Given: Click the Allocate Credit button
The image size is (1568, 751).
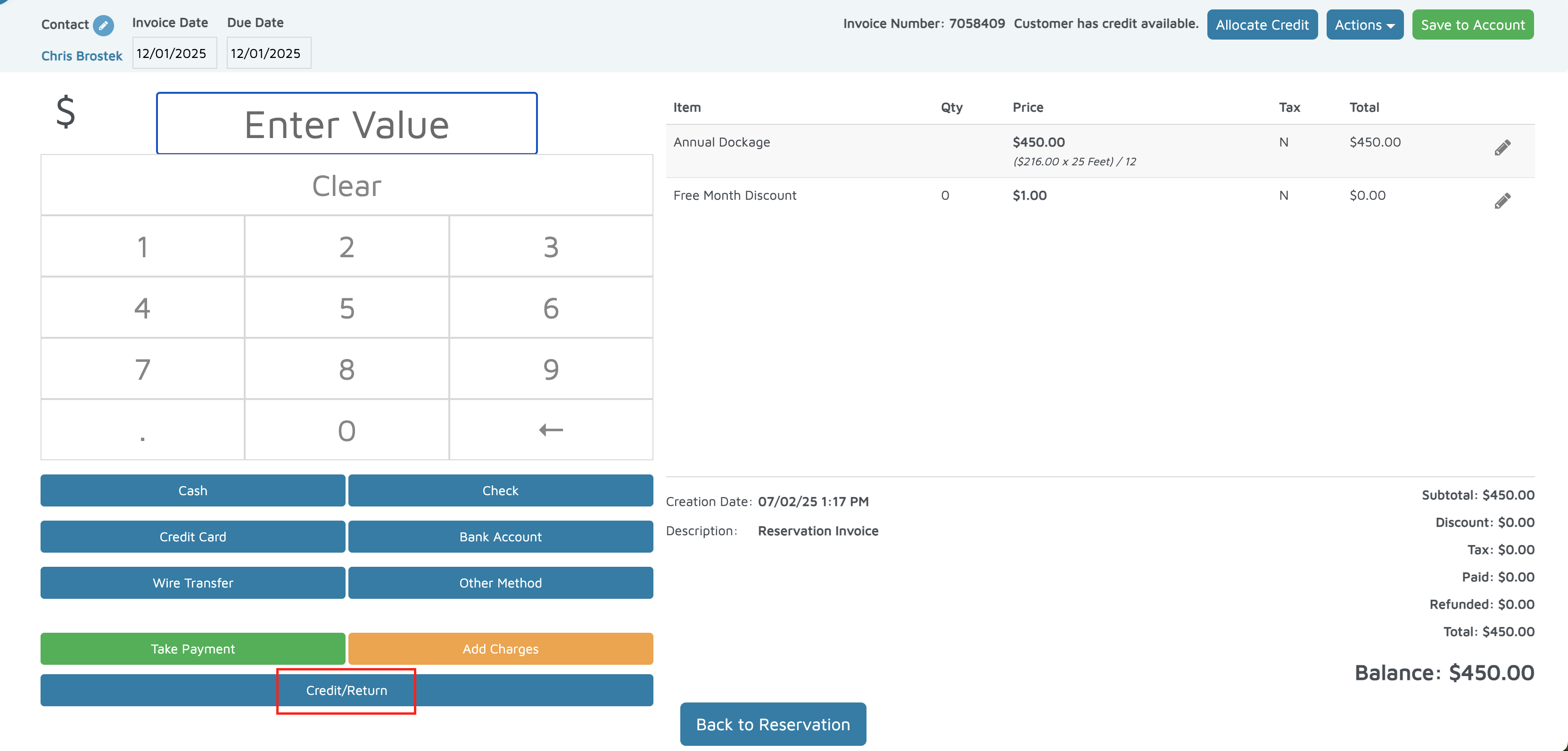Looking at the screenshot, I should tap(1262, 25).
